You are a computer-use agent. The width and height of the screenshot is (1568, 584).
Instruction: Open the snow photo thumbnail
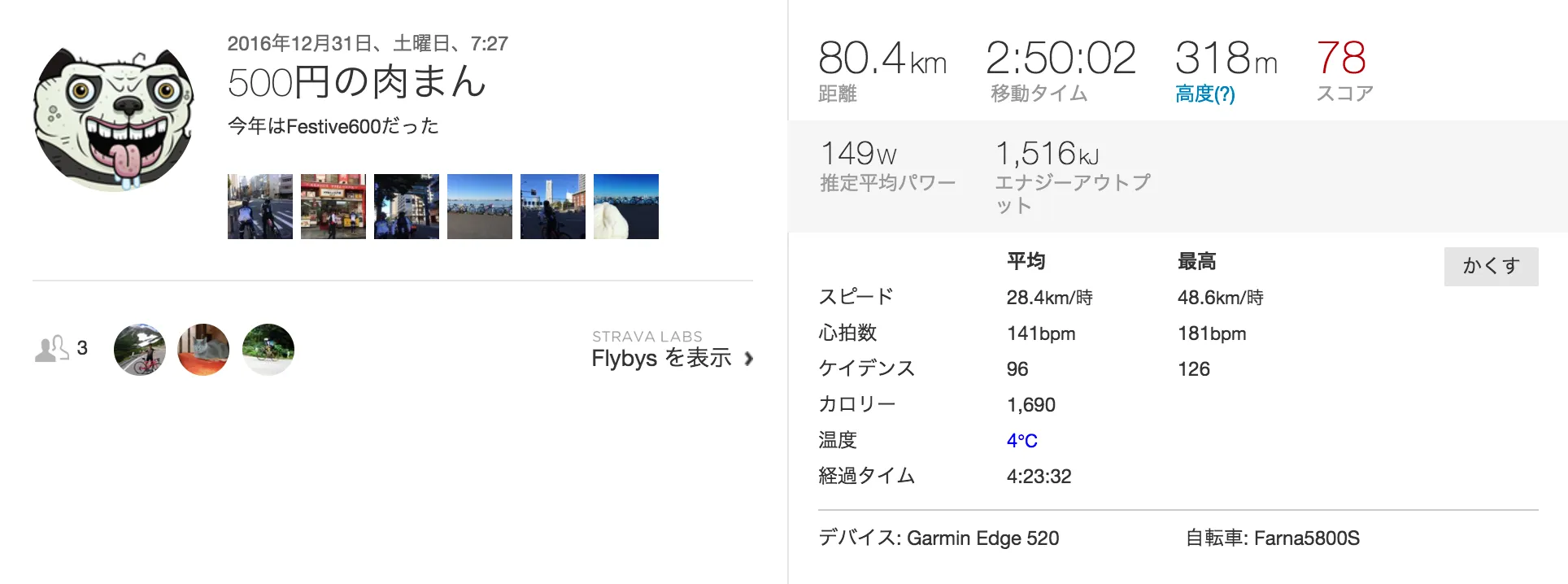coord(626,206)
